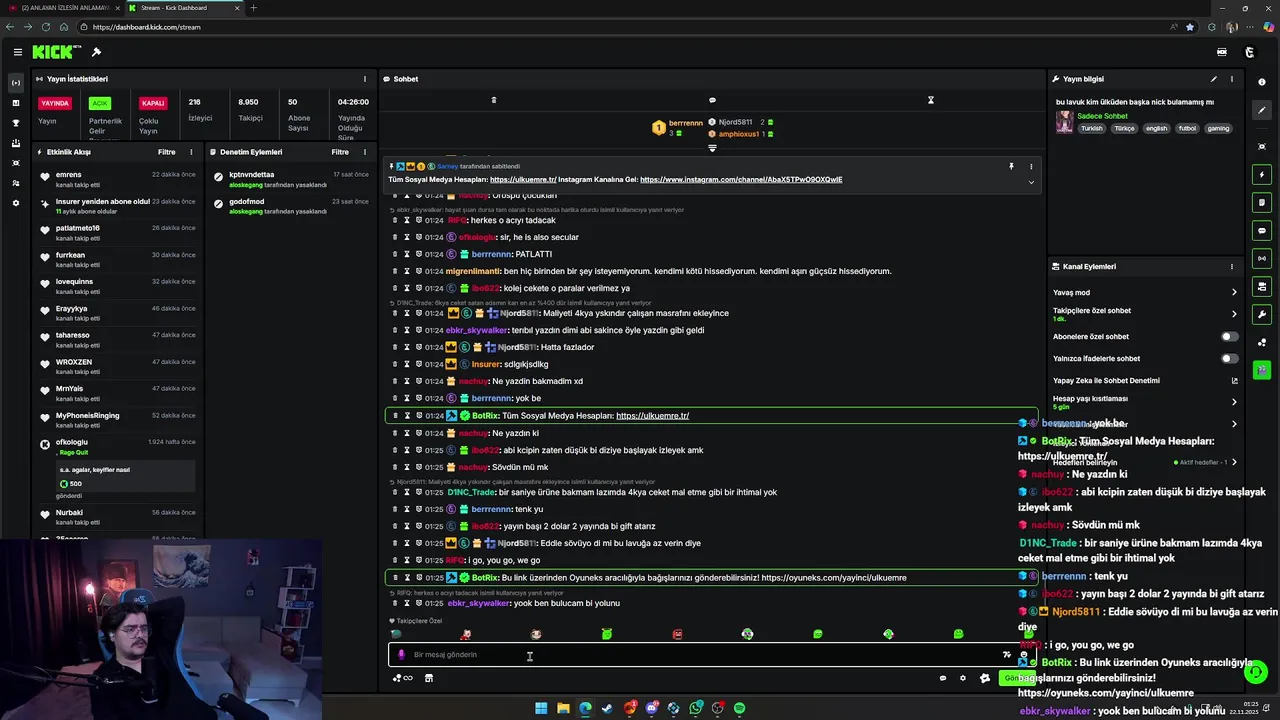Collapse the pinned message chevron

(1031, 182)
